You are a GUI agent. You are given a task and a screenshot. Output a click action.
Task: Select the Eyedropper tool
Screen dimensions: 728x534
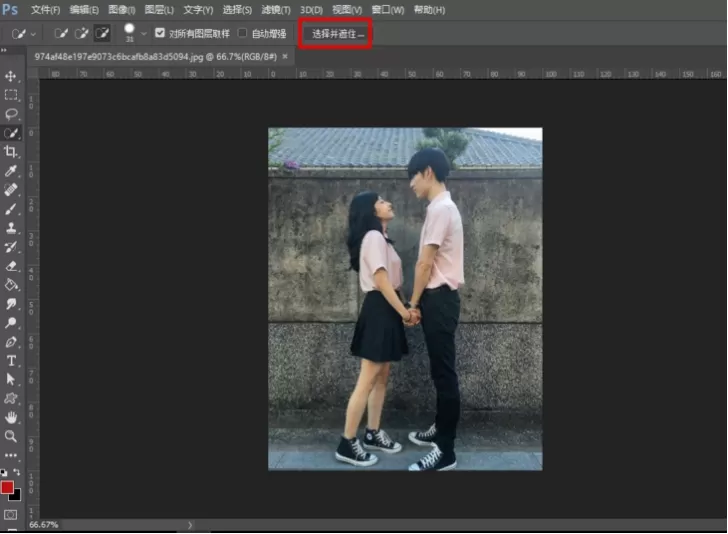[x=11, y=171]
